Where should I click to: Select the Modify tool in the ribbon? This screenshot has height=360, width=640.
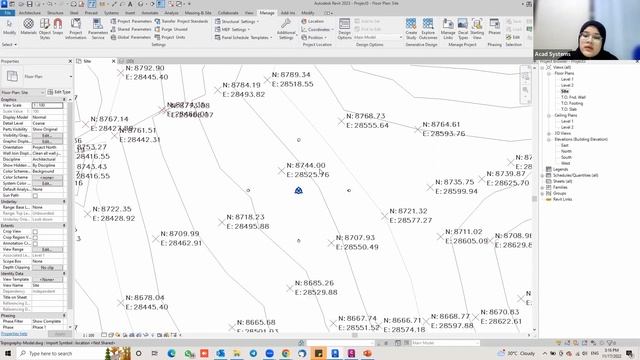(9, 27)
